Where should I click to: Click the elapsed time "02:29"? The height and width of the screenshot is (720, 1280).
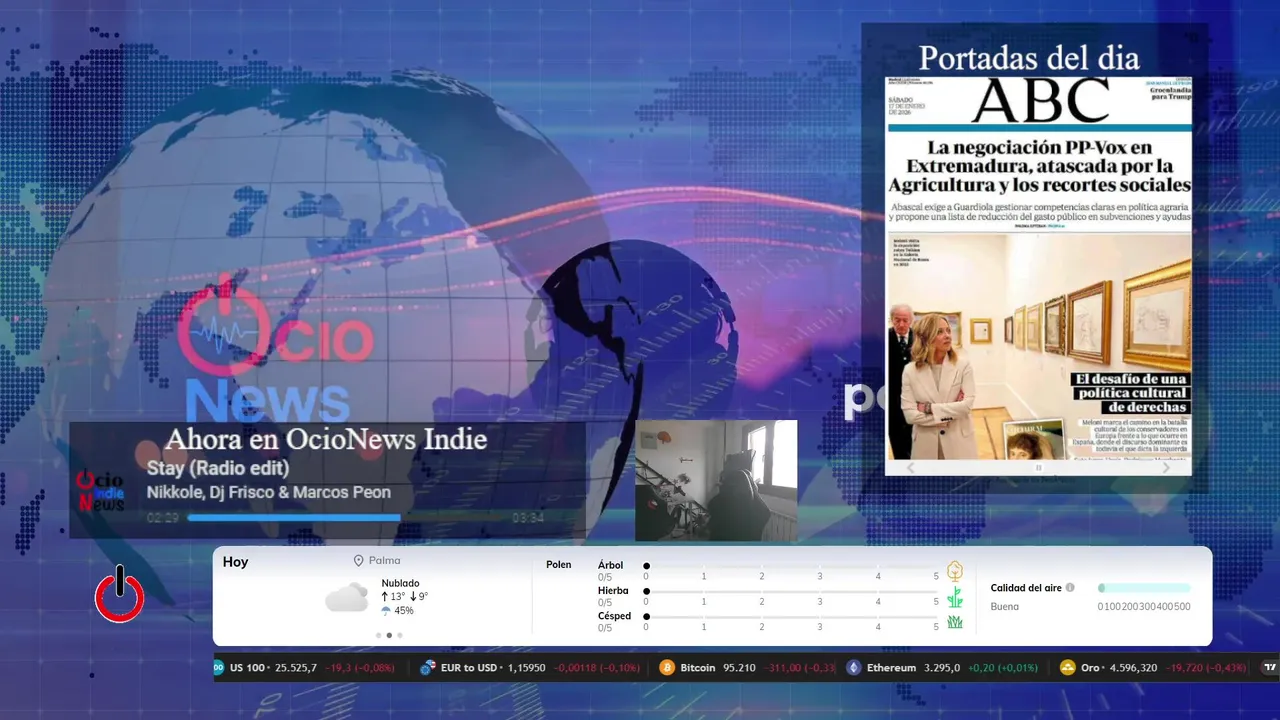(x=163, y=518)
